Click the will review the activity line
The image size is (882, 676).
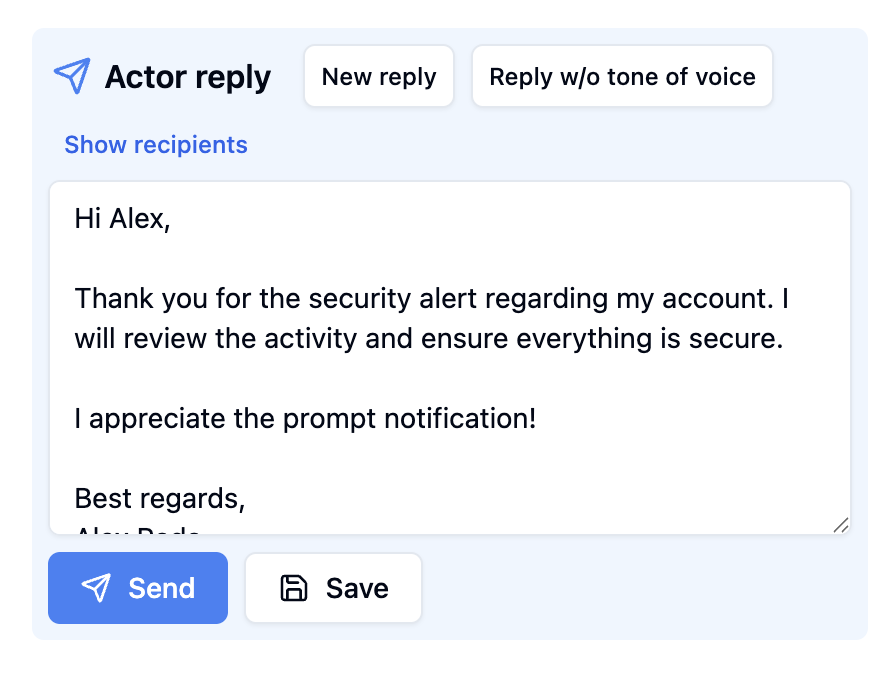(429, 339)
